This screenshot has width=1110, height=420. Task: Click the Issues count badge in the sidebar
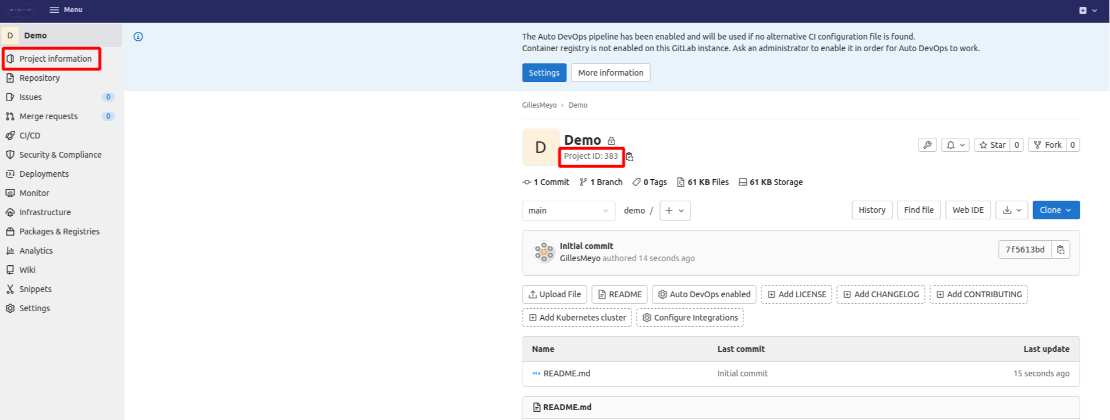[x=108, y=97]
